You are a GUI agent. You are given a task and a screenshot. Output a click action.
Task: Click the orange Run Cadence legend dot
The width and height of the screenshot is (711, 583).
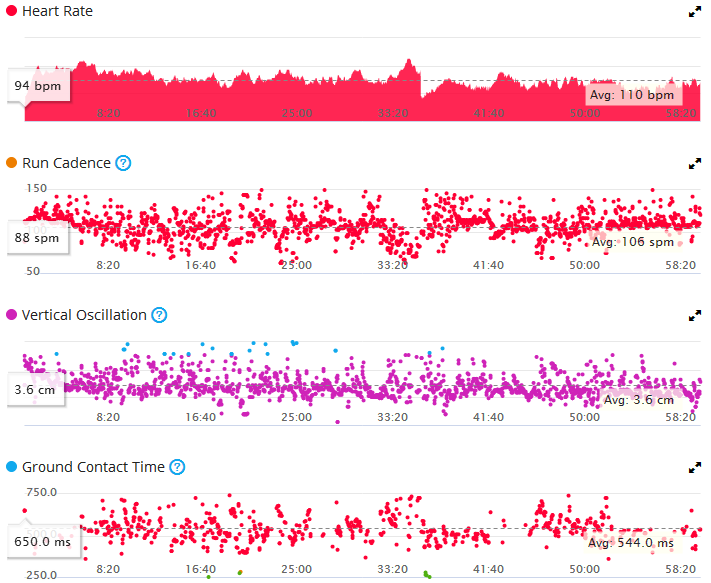click(11, 163)
